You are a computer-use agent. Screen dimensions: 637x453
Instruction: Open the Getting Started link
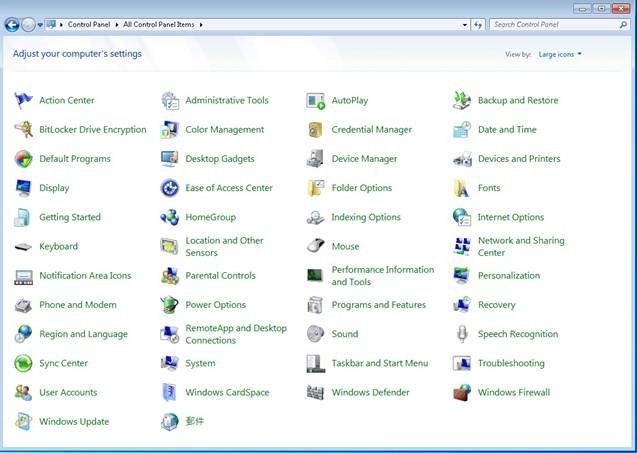(70, 217)
